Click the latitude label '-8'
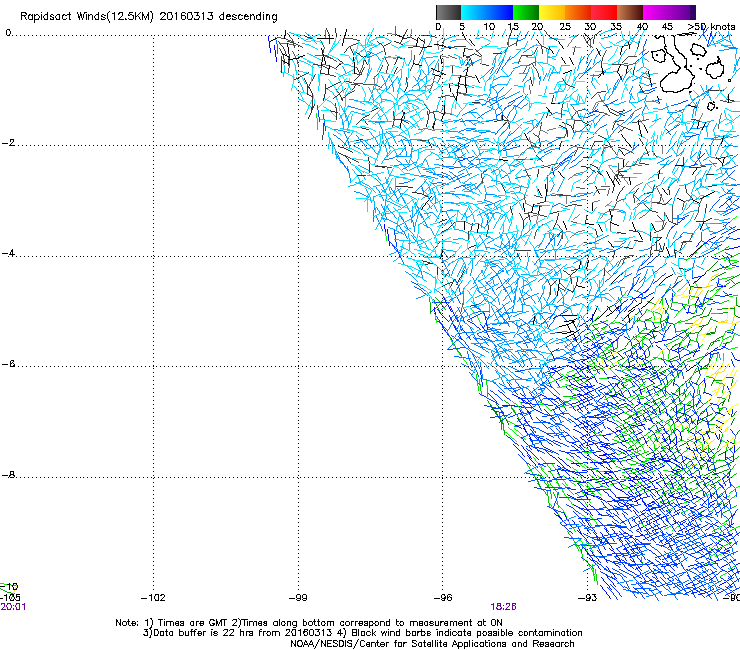Viewport: 740px width, 650px height. 8,475
